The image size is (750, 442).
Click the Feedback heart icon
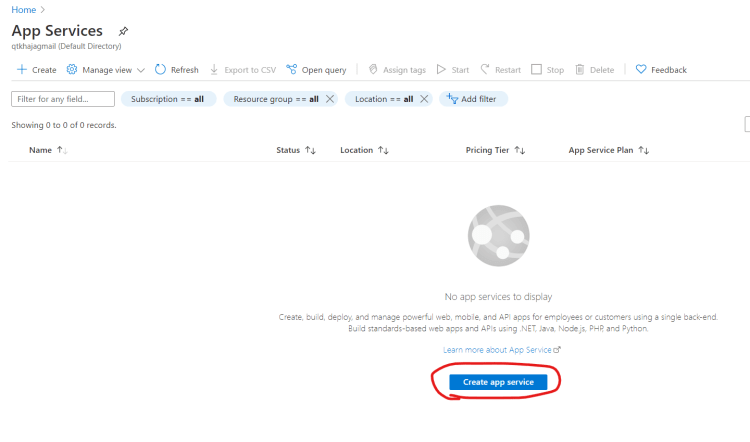[x=641, y=70]
